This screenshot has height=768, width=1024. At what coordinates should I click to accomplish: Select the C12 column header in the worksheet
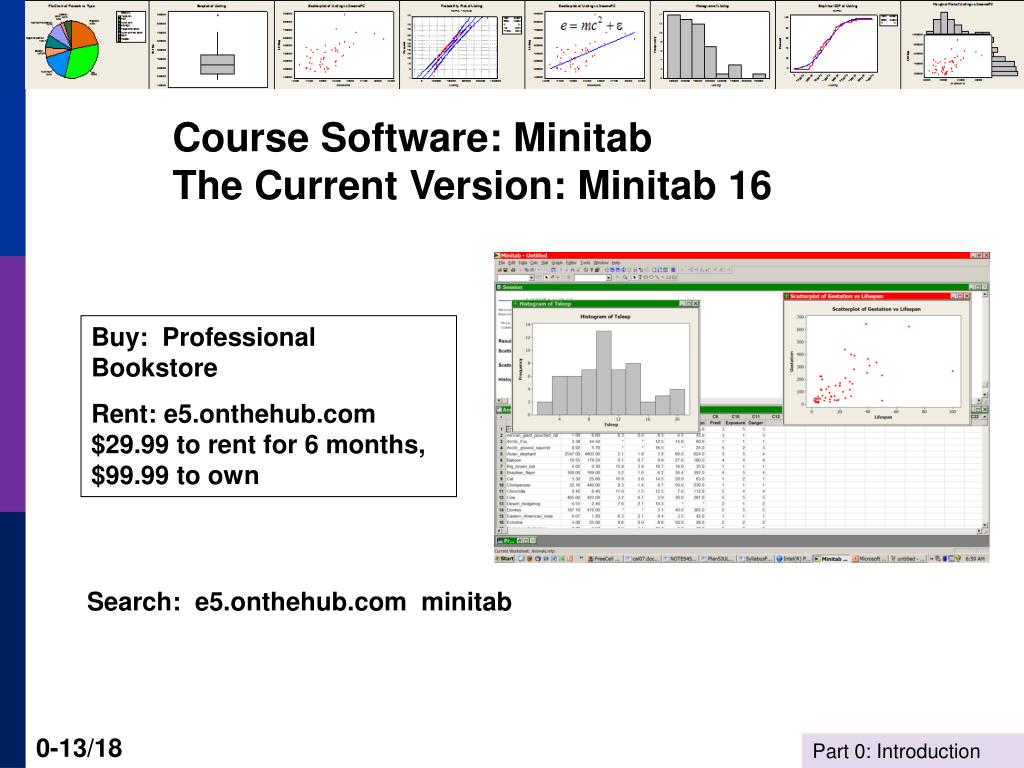pos(775,417)
